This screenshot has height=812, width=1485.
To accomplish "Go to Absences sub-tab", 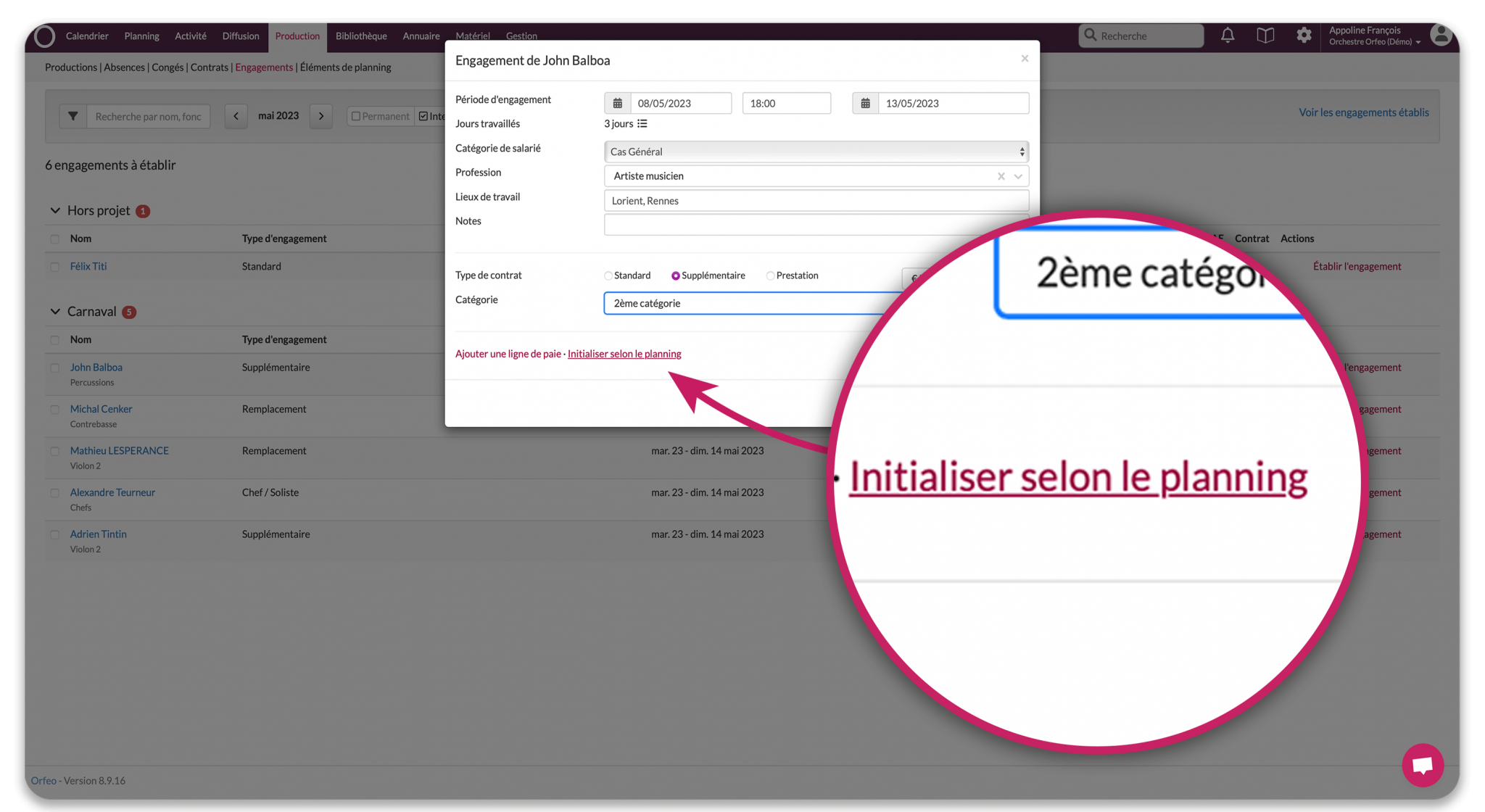I will (124, 67).
